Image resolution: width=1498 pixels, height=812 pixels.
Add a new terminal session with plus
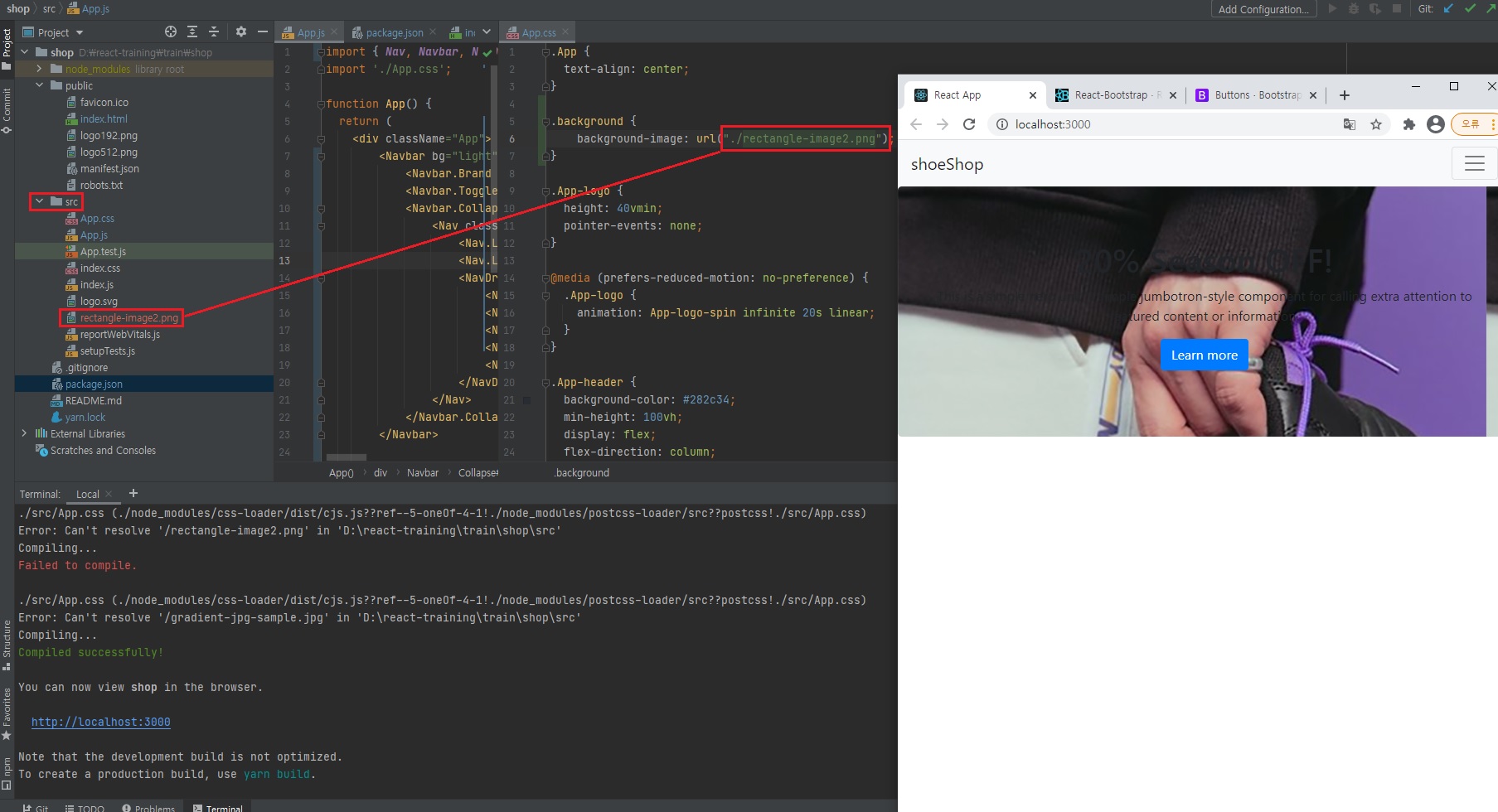pos(133,494)
